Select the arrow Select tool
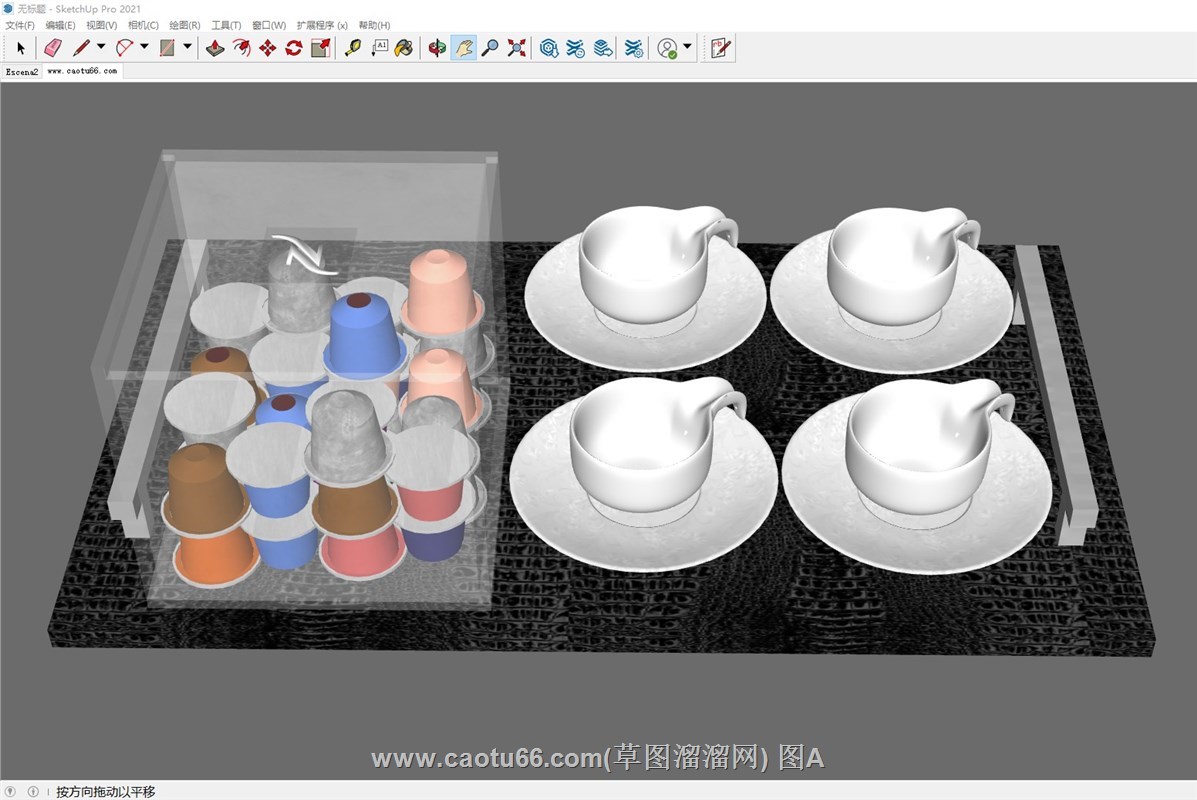Viewport: 1197px width, 800px height. 21,48
